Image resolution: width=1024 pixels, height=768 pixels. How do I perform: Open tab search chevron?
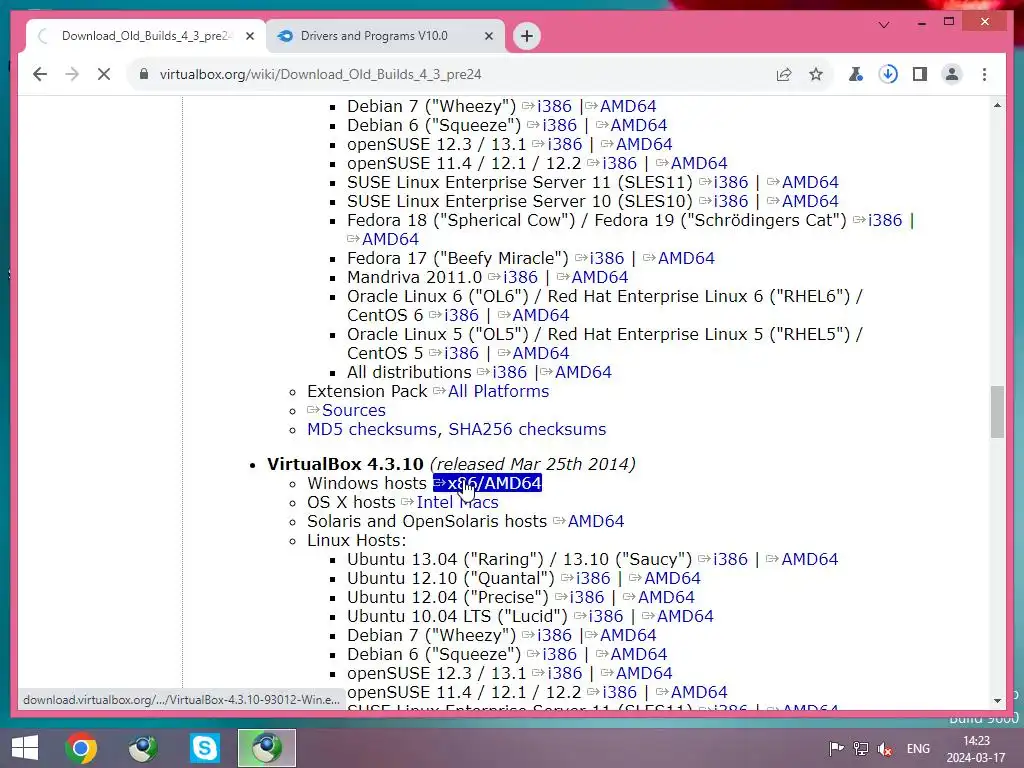[884, 24]
